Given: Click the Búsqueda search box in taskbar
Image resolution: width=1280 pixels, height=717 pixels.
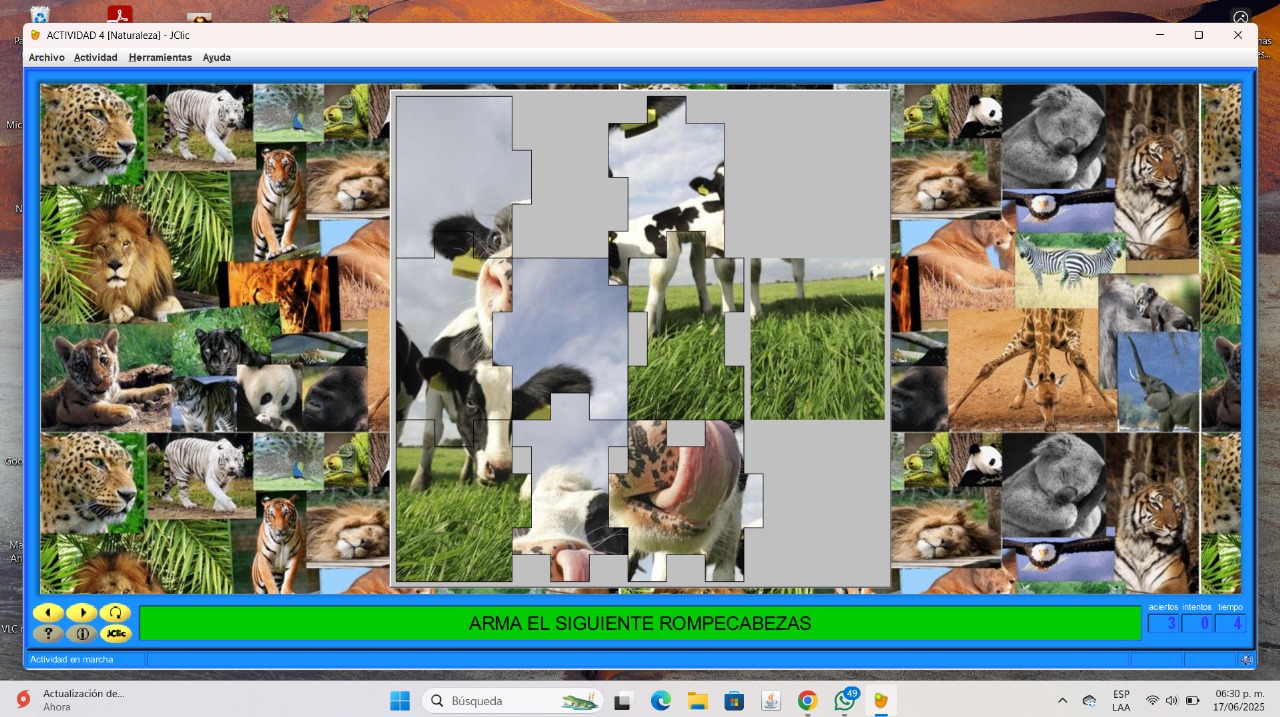Looking at the screenshot, I should coord(512,701).
